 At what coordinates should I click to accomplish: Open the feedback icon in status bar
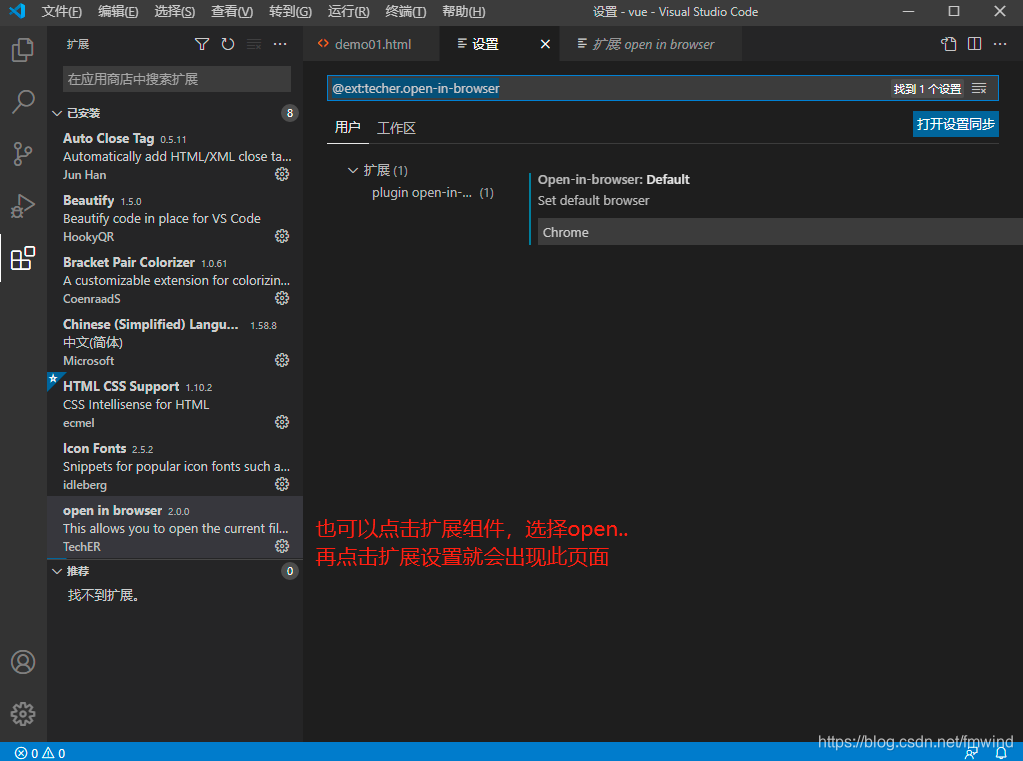[971, 753]
